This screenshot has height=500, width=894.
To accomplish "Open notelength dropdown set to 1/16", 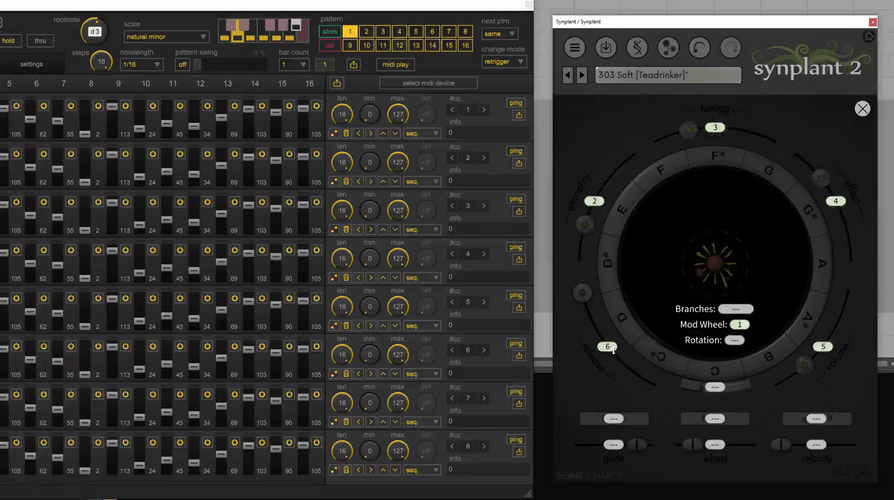I will [x=141, y=64].
